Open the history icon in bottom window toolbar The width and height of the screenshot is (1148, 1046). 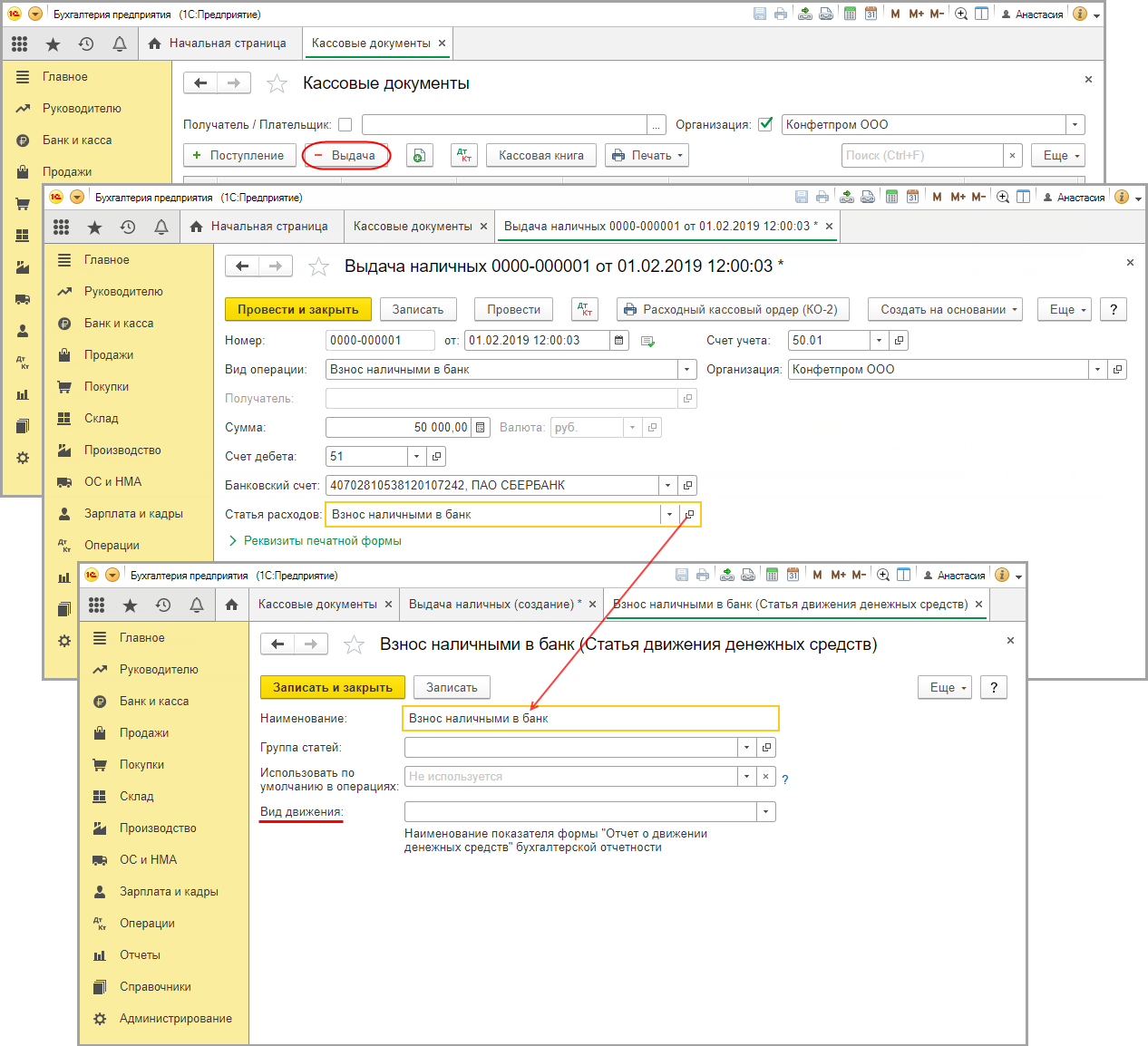(163, 605)
